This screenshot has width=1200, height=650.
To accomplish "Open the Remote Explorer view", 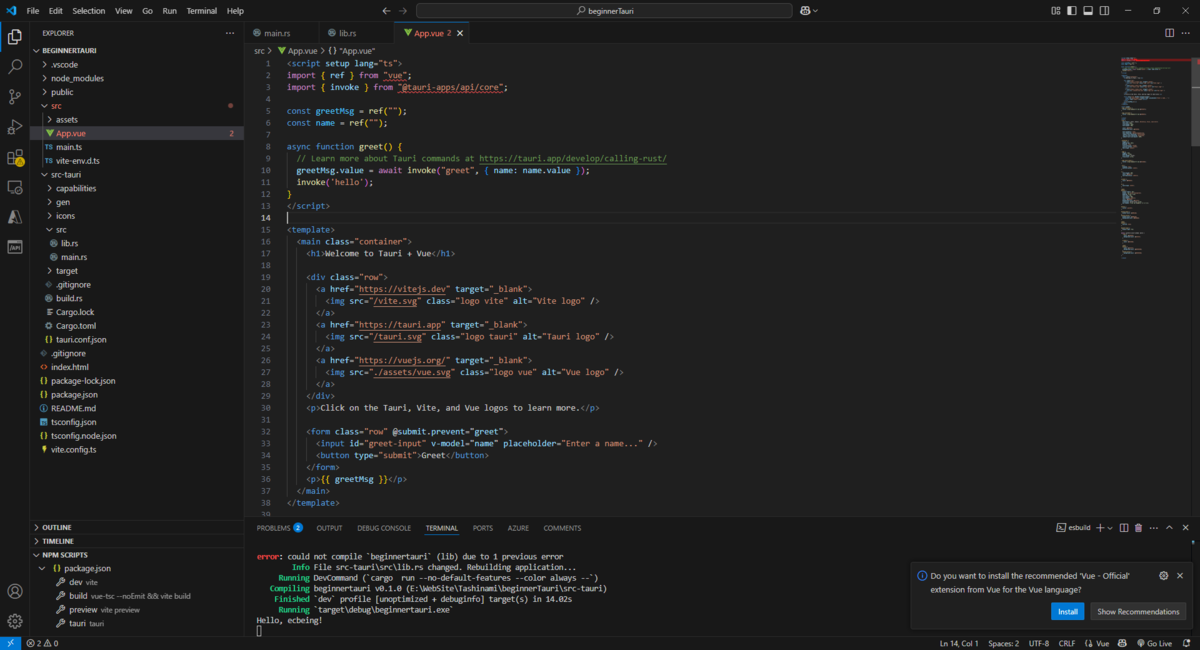I will pos(15,187).
